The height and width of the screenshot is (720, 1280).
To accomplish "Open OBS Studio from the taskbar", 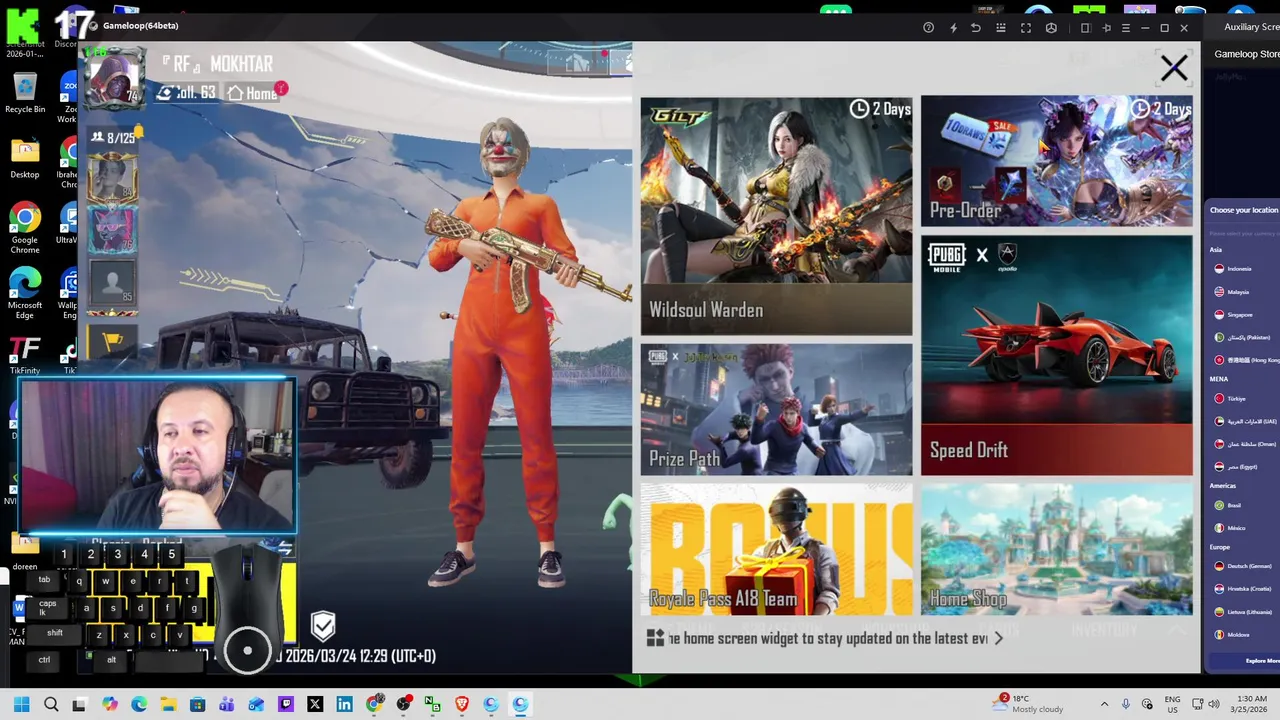I will [403, 704].
